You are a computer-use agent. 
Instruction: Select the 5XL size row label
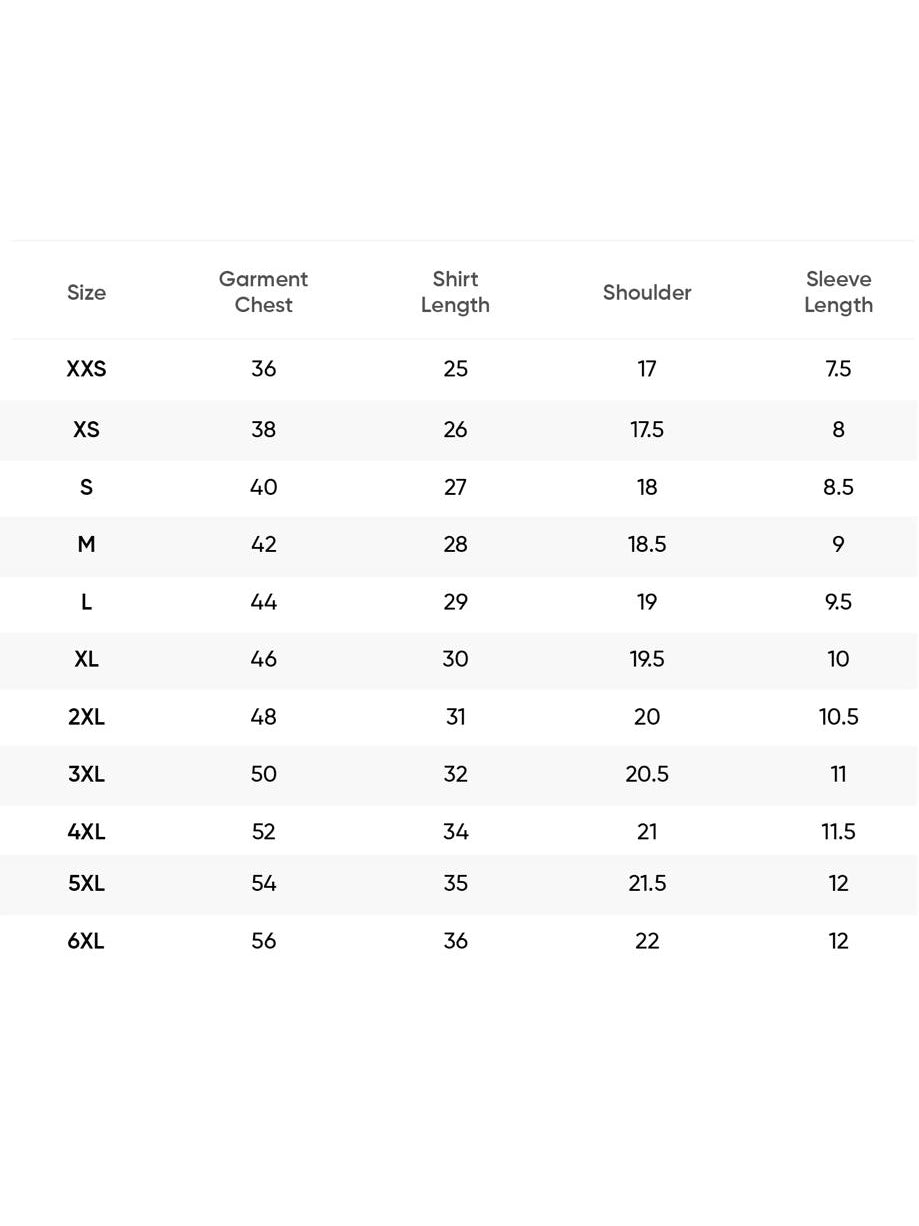86,883
